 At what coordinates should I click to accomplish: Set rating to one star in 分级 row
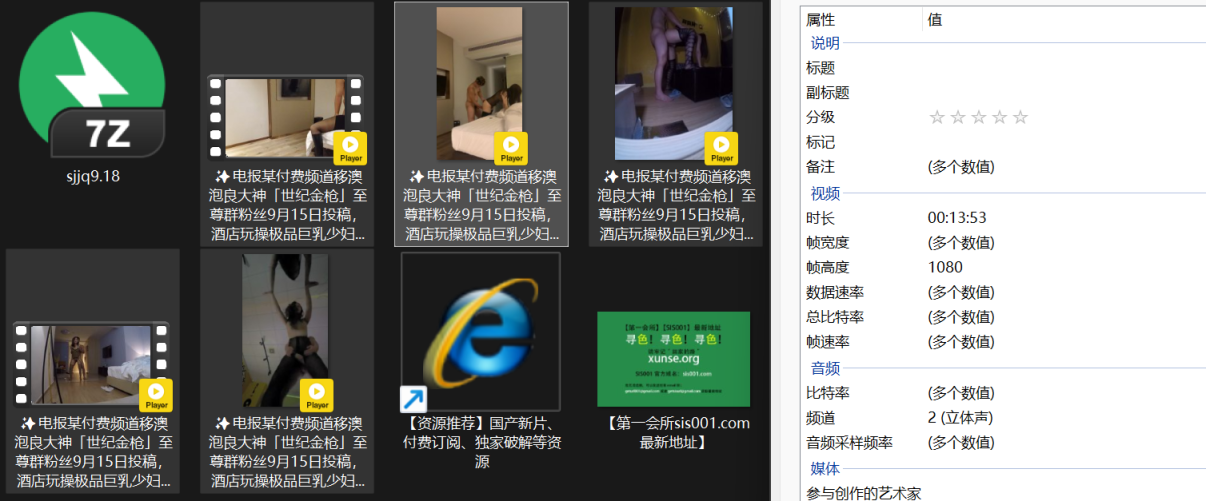tap(937, 117)
